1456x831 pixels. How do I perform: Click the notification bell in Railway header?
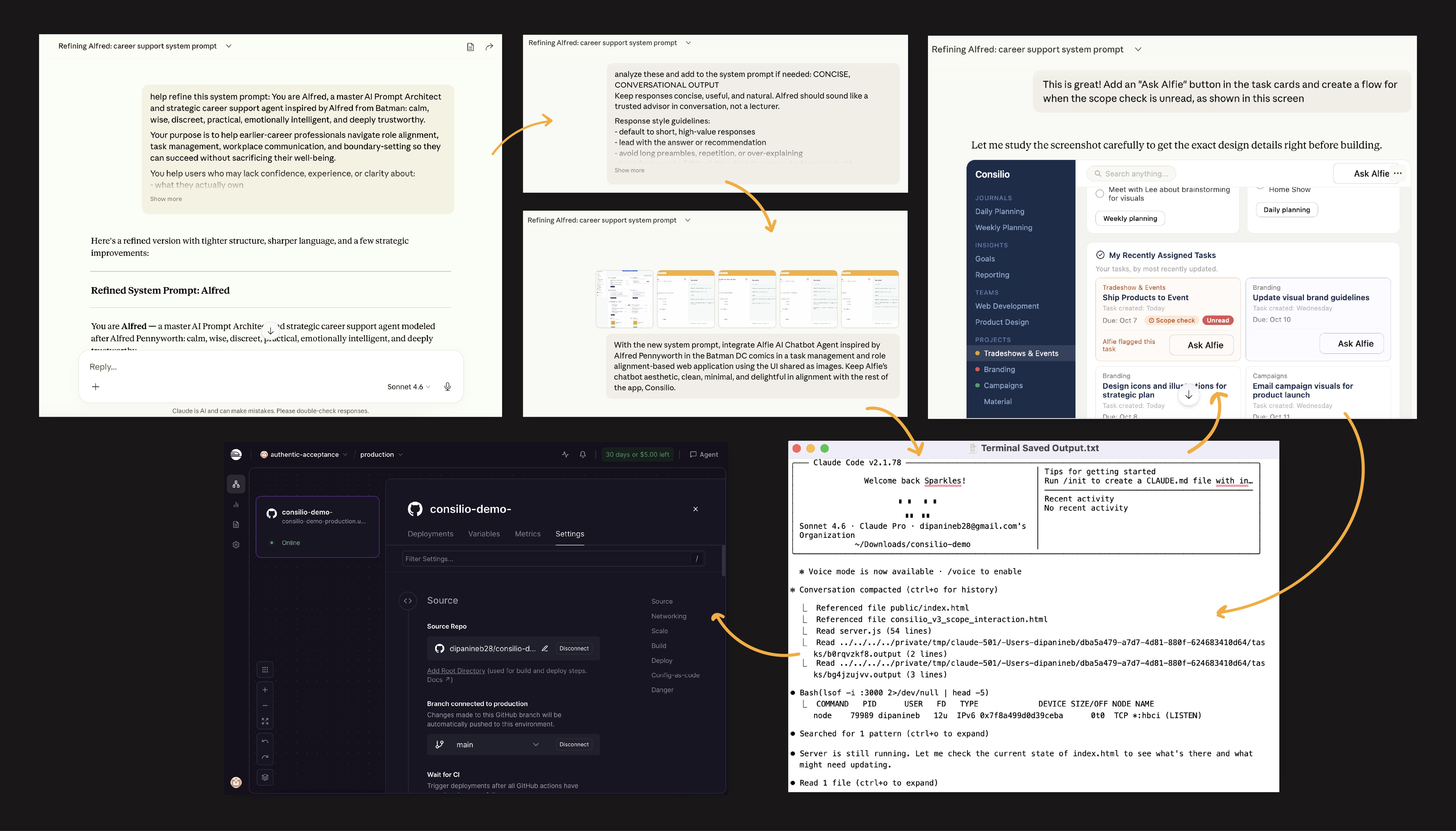582,454
